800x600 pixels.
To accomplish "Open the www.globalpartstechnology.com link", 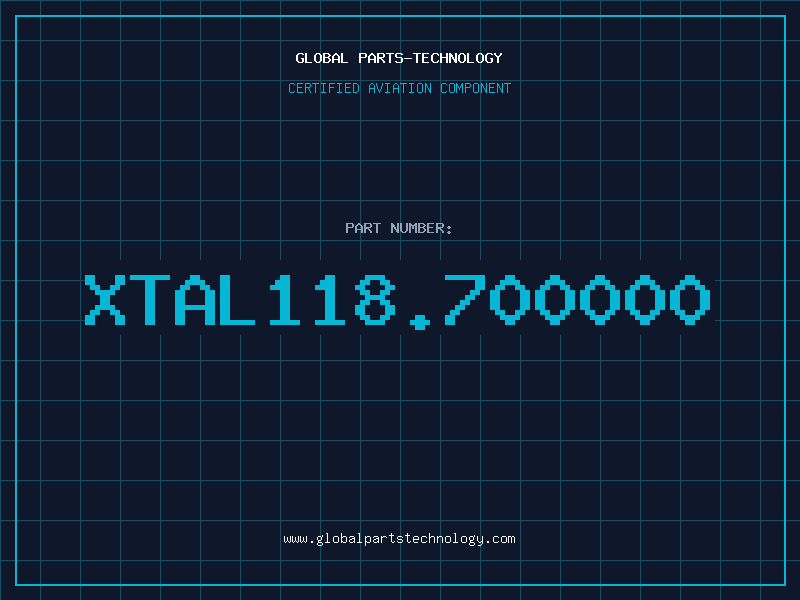I will [x=399, y=539].
